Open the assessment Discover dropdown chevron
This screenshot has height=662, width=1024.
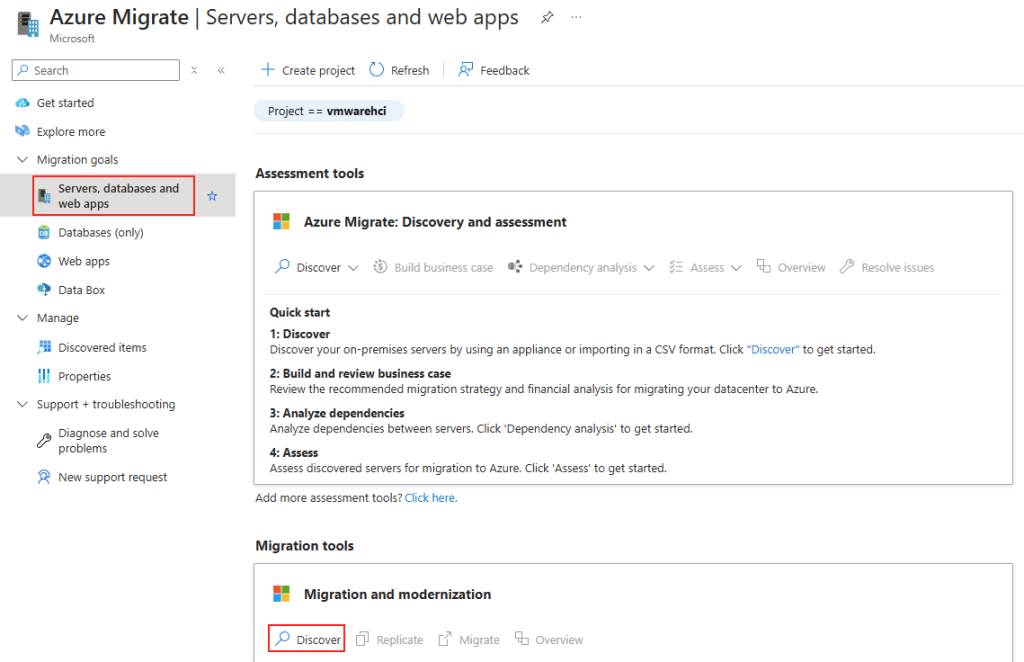tap(353, 268)
